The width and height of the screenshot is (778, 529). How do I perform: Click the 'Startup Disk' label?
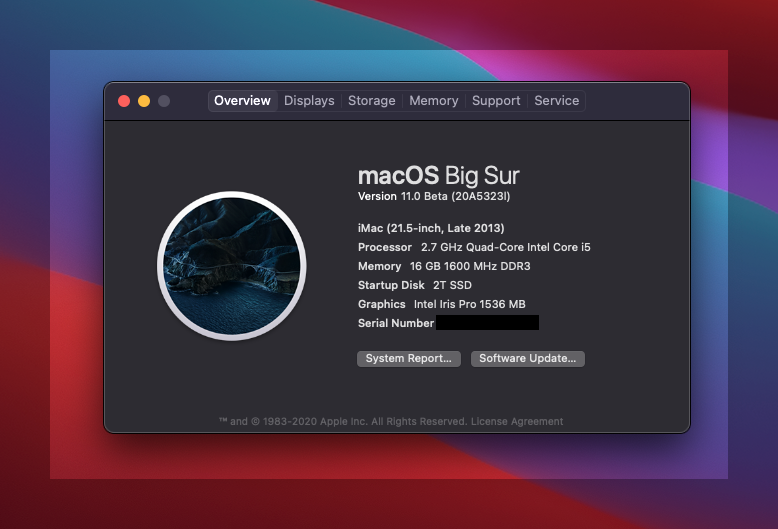click(391, 285)
